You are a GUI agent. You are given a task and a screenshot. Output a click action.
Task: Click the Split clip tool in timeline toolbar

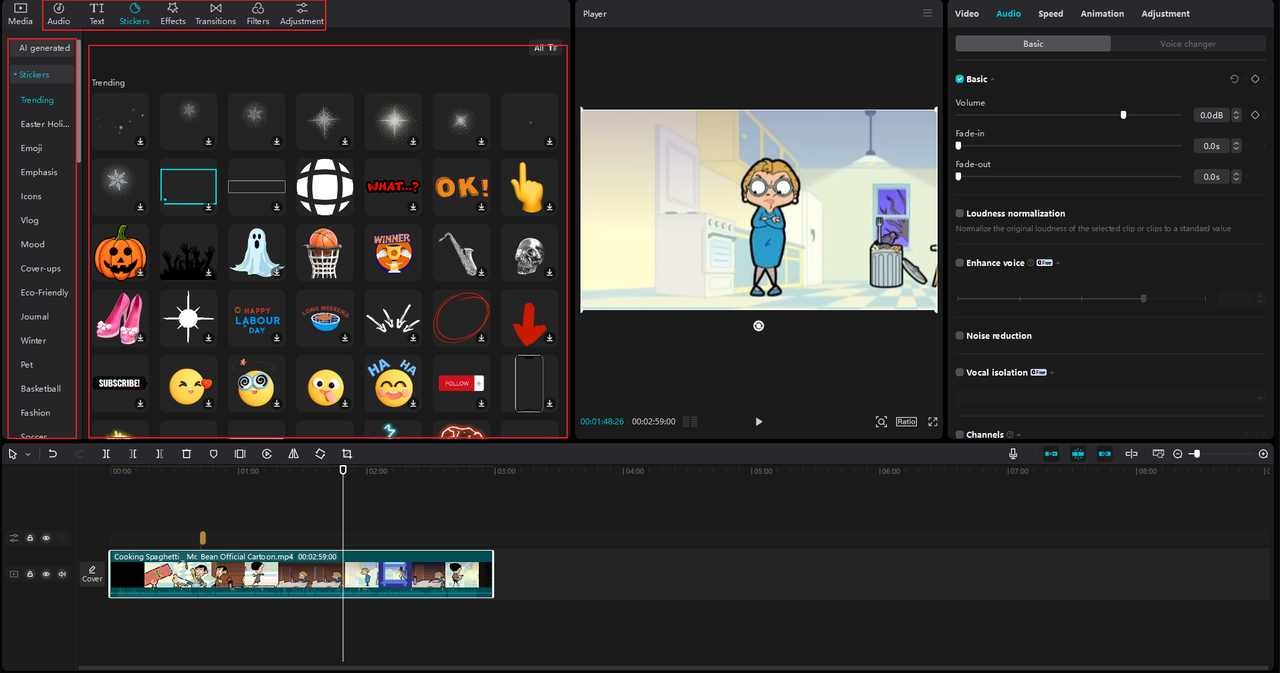[106, 454]
